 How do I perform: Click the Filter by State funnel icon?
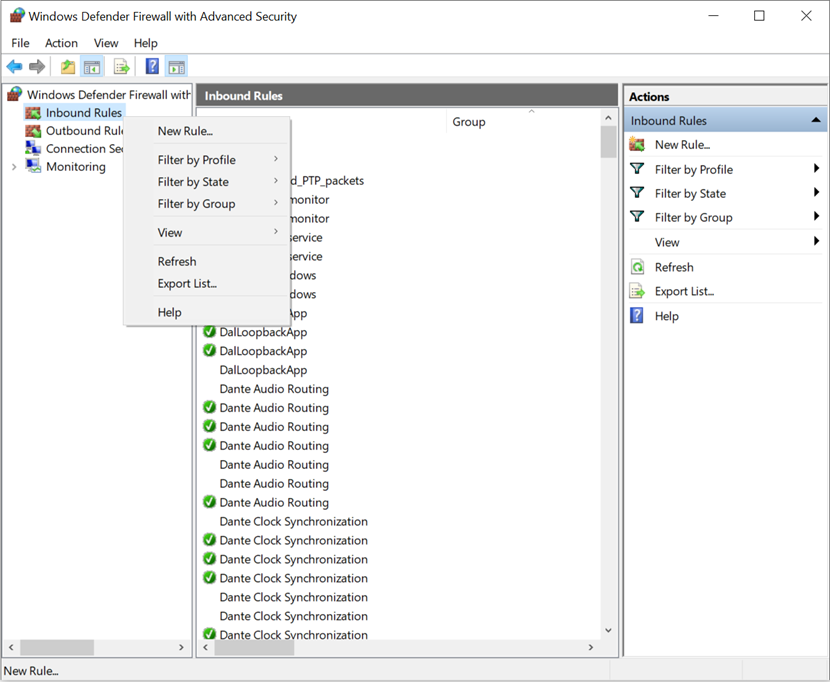(637, 193)
